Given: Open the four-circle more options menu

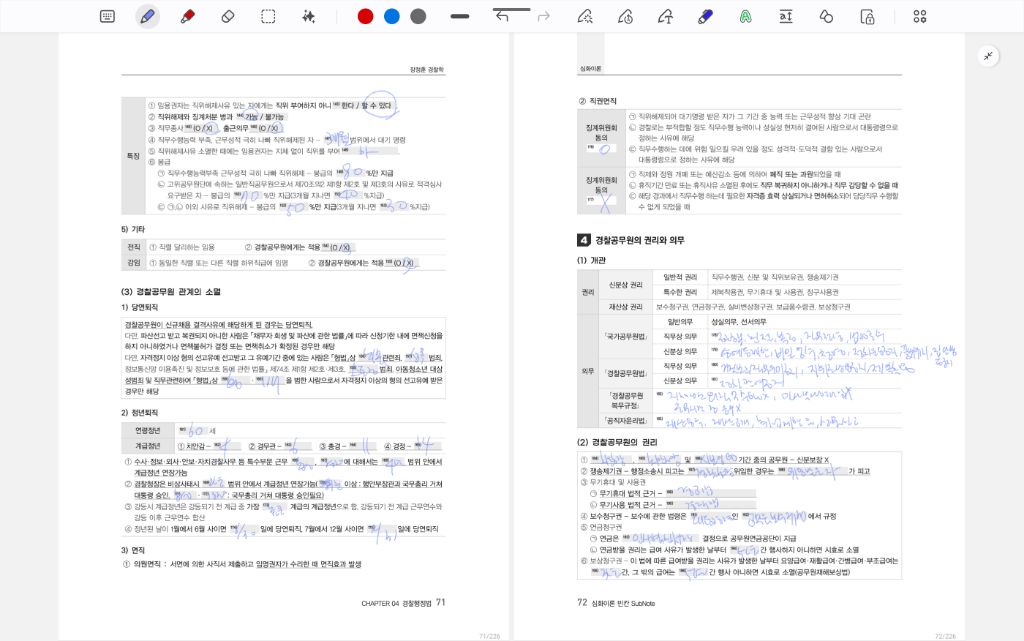Looking at the screenshot, I should pos(920,16).
